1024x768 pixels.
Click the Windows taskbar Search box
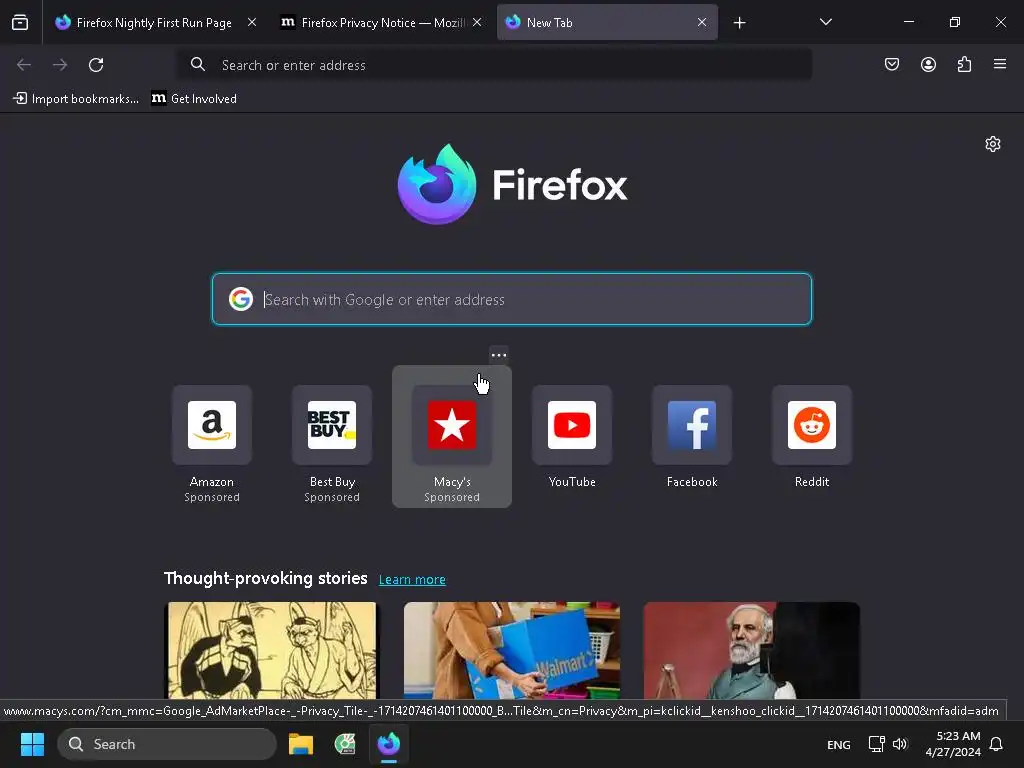pos(167,744)
